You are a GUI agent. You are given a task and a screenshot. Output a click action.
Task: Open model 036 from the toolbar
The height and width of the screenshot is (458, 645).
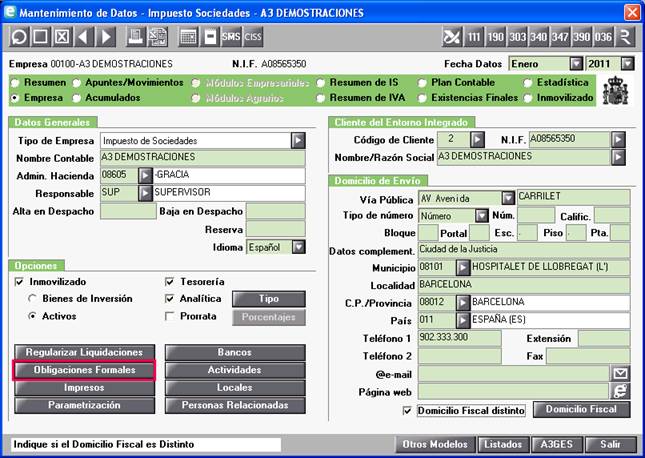point(603,37)
